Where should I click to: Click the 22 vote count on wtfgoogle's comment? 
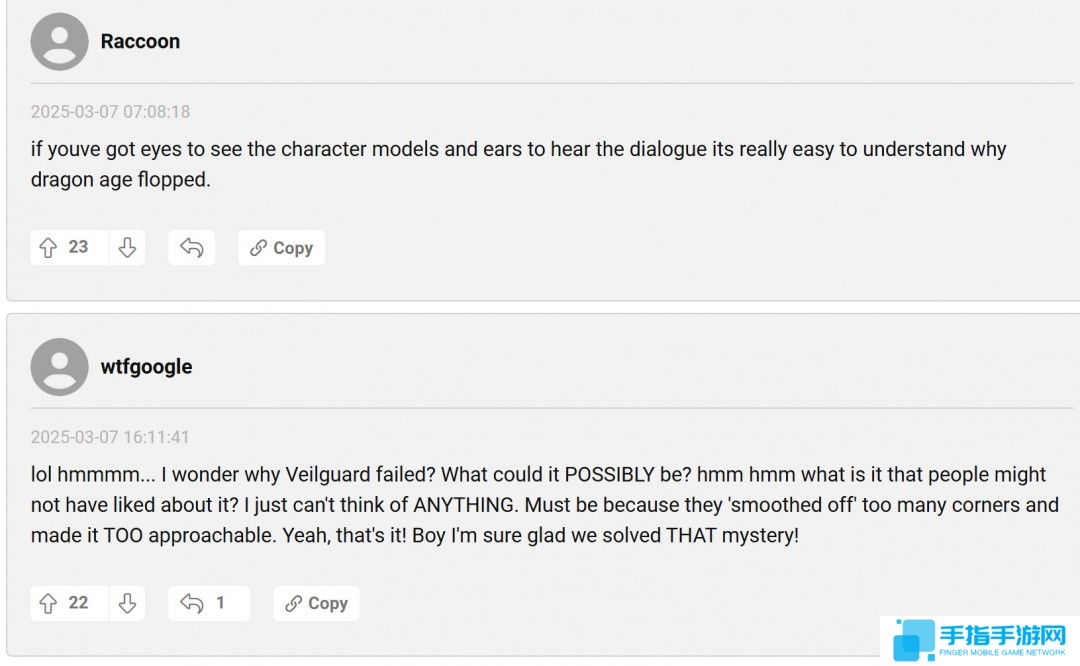[x=78, y=603]
